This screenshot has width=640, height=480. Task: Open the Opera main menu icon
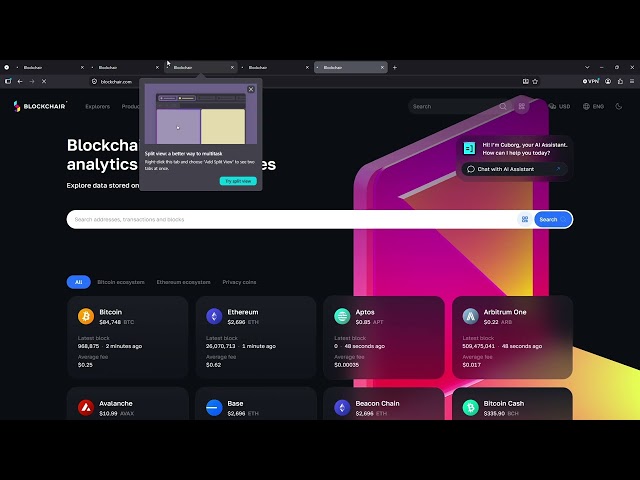tap(7, 67)
